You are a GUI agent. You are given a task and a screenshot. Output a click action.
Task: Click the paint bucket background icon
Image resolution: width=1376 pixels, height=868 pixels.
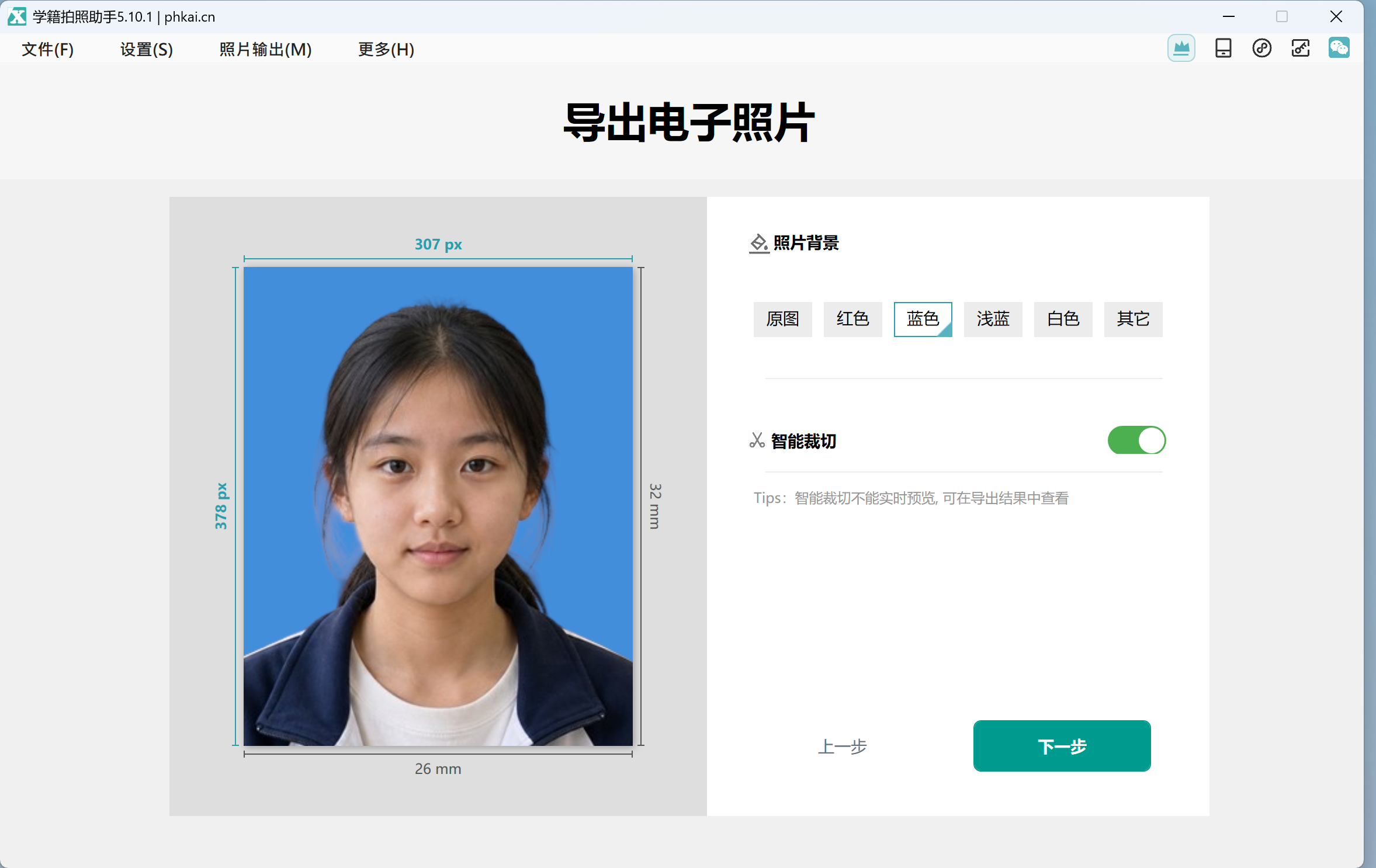tap(758, 244)
